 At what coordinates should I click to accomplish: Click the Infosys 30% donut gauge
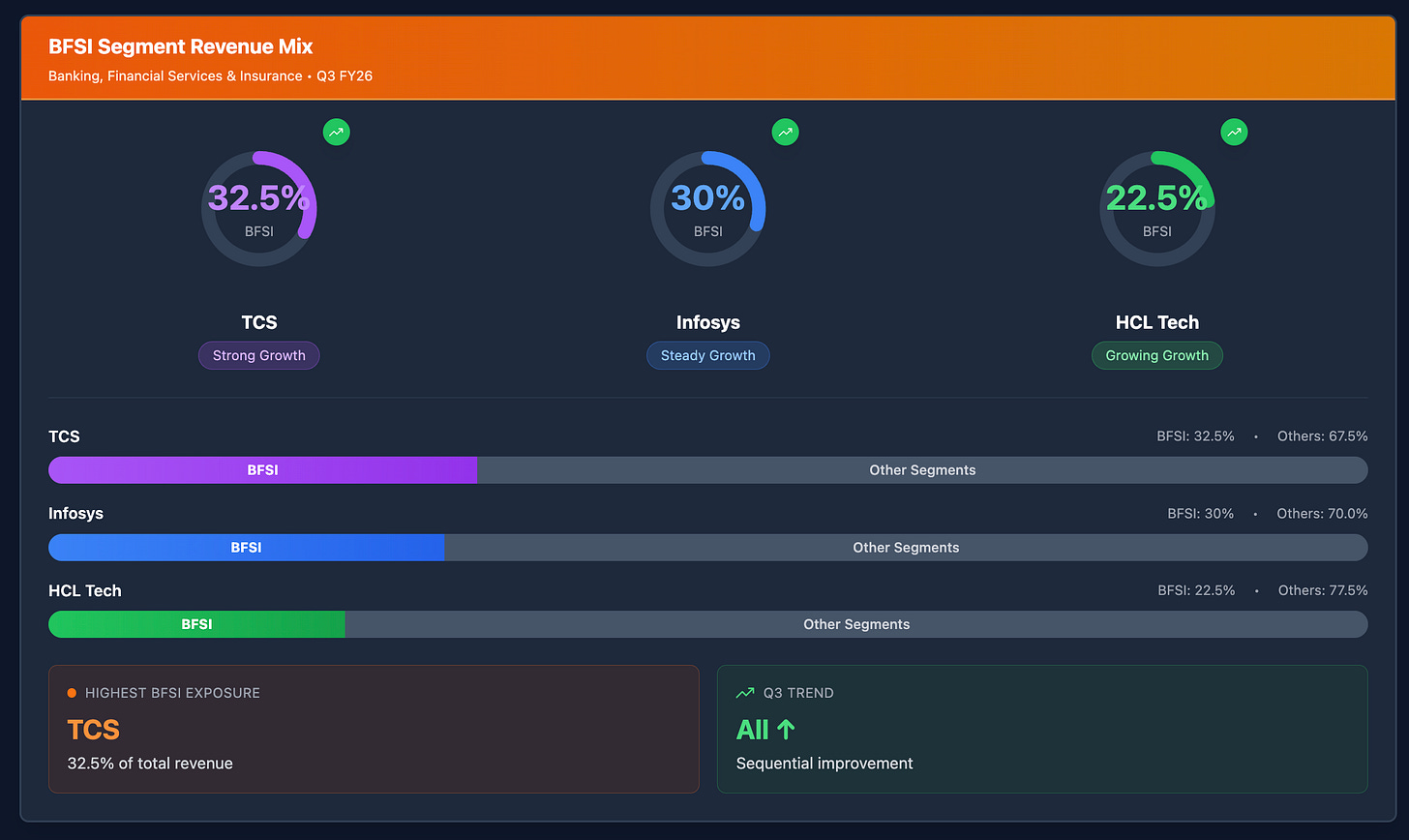coord(708,209)
